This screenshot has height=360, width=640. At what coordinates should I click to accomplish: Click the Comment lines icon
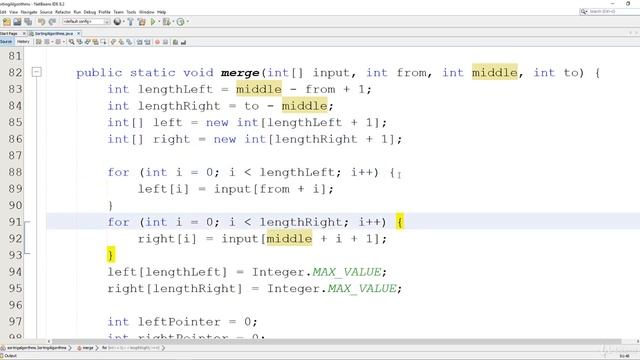(175, 42)
